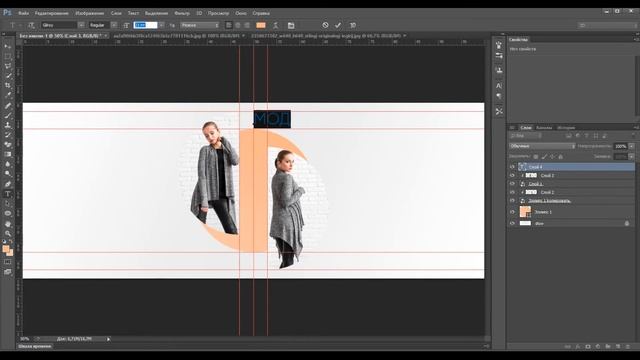Commit the text edit with the checkmark

[x=338, y=25]
